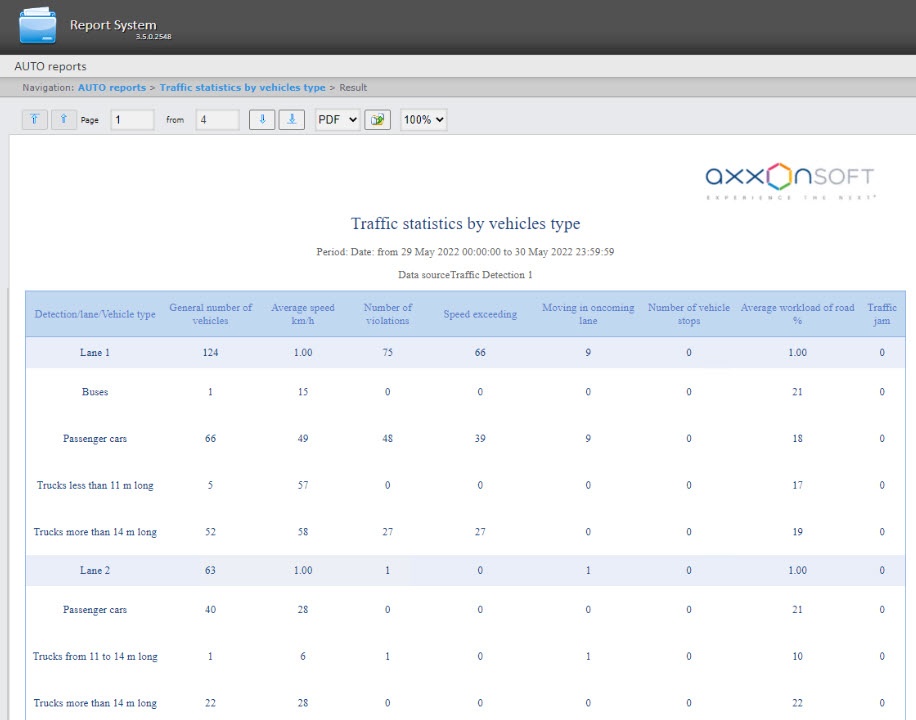Viewport: 916px width, 720px height.
Task: Click the Report System folder logo
Action: pos(38,26)
